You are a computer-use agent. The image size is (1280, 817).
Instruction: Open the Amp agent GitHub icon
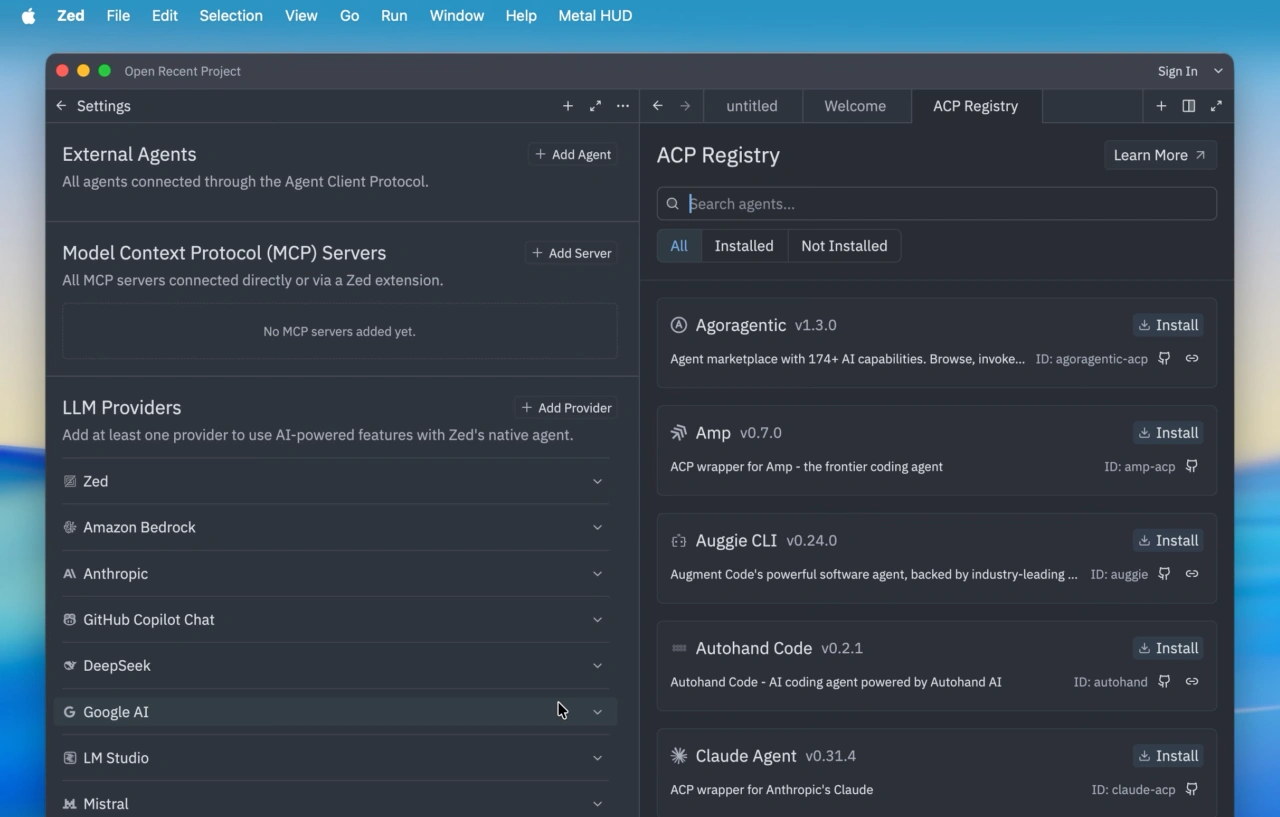coord(1192,466)
